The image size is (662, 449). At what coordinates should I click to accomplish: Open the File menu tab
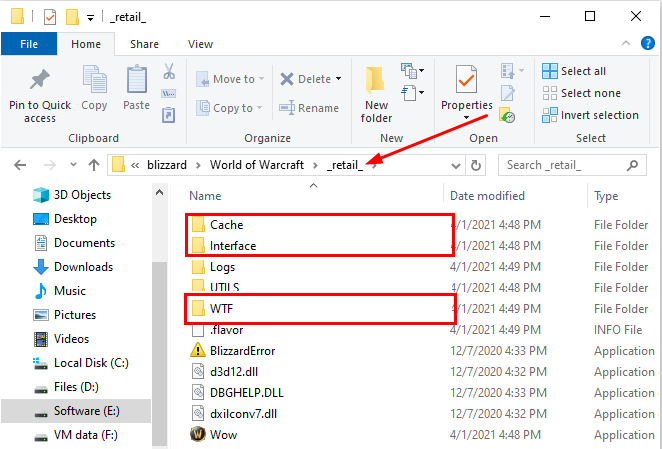(29, 44)
